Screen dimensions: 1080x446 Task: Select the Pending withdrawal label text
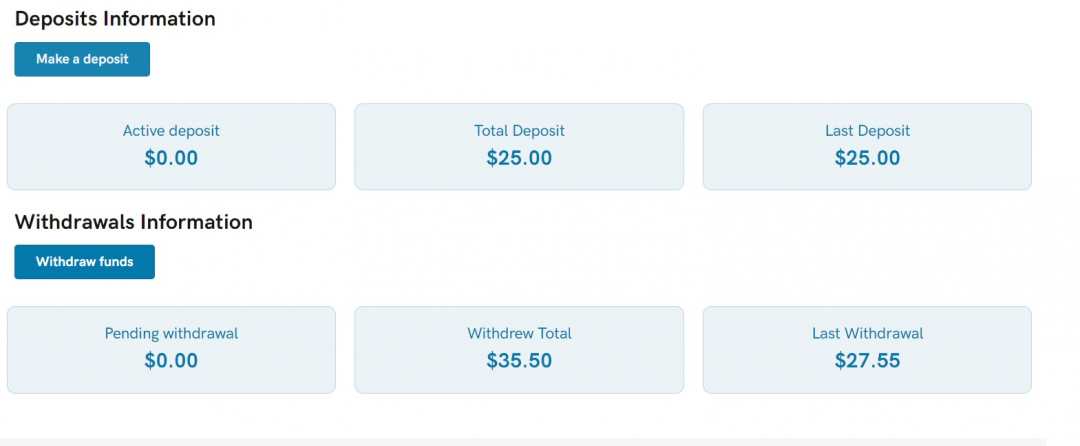[171, 334]
